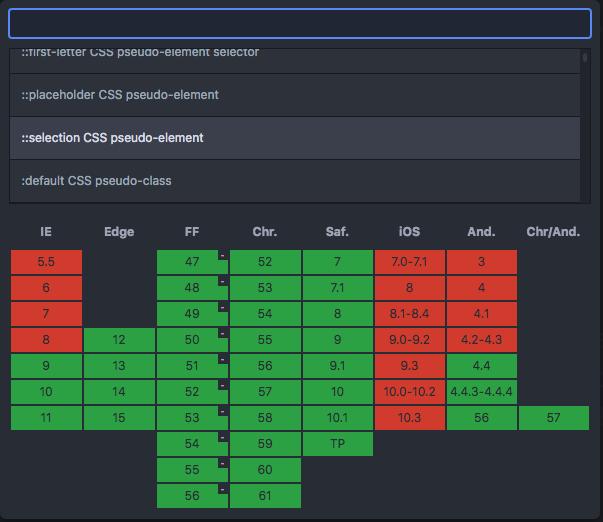
Task: Click the Edge 14 cell
Action: tap(119, 392)
